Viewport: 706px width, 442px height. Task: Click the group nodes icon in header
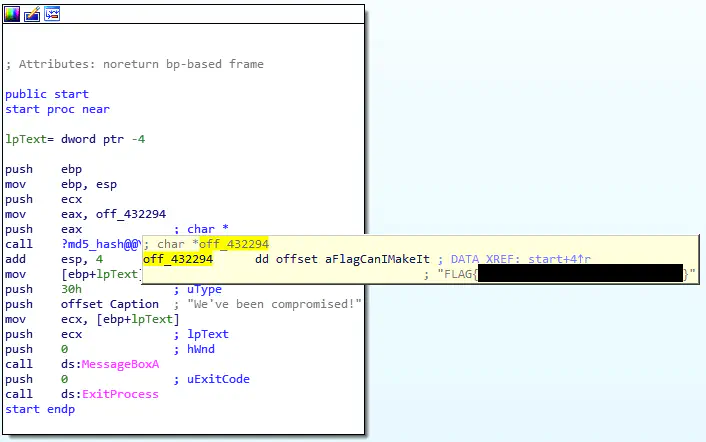click(x=52, y=13)
